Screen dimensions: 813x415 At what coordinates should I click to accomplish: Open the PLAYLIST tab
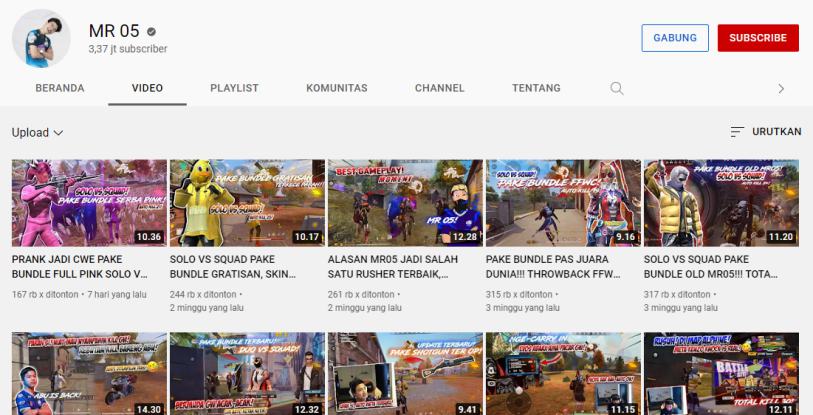pyautogui.click(x=234, y=88)
